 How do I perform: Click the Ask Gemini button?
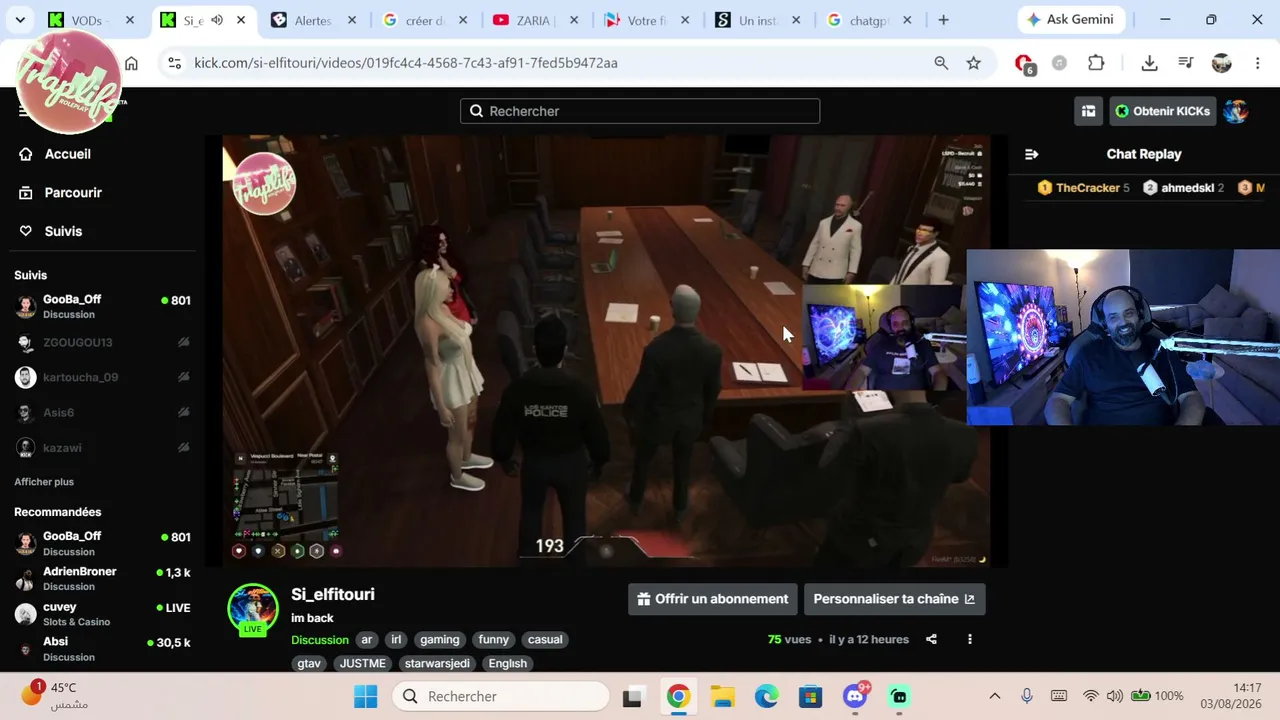pyautogui.click(x=1071, y=20)
